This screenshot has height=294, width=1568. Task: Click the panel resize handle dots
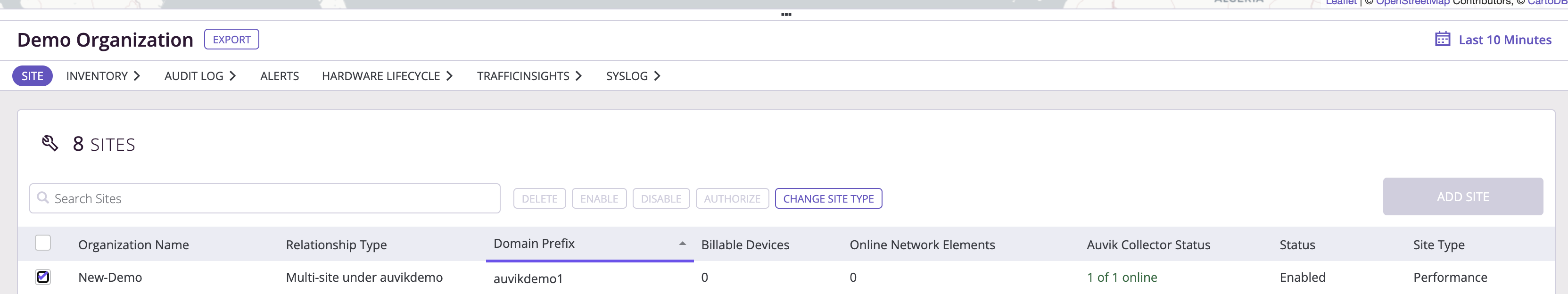pyautogui.click(x=786, y=15)
